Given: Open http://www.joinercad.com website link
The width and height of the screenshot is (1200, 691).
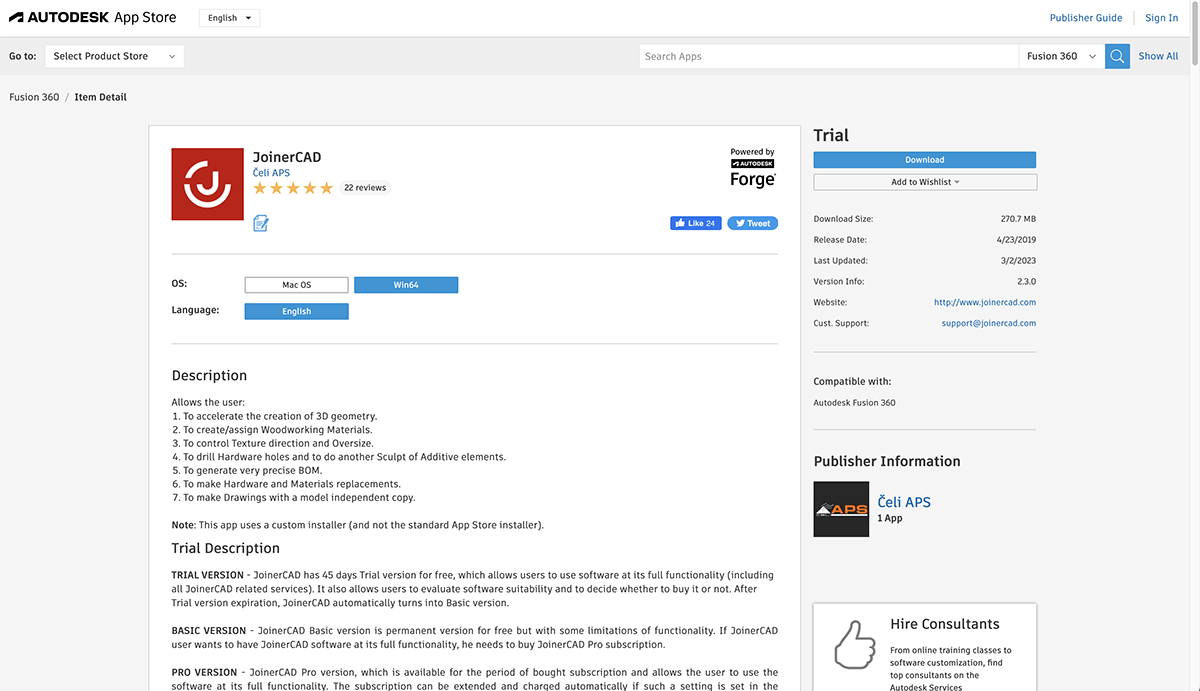Looking at the screenshot, I should pyautogui.click(x=985, y=302).
